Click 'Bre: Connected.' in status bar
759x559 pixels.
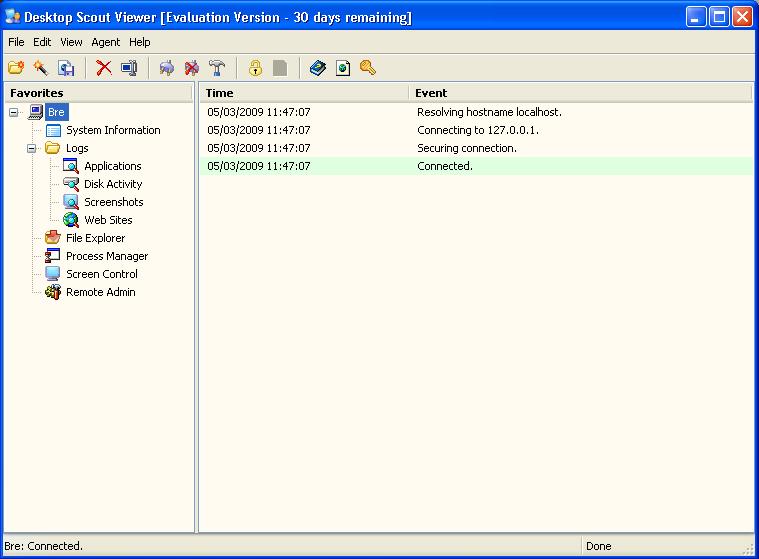[44, 546]
